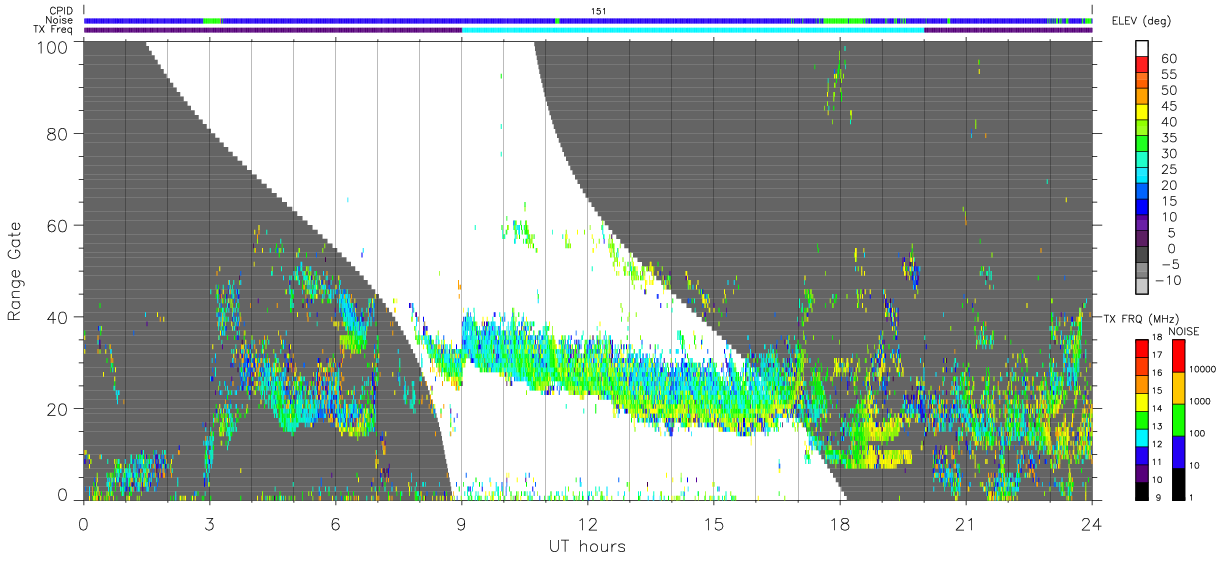Image resolution: width=1228 pixels, height=567 pixels.
Task: Click the '18' tick on the UT hours axis
Action: [x=839, y=523]
